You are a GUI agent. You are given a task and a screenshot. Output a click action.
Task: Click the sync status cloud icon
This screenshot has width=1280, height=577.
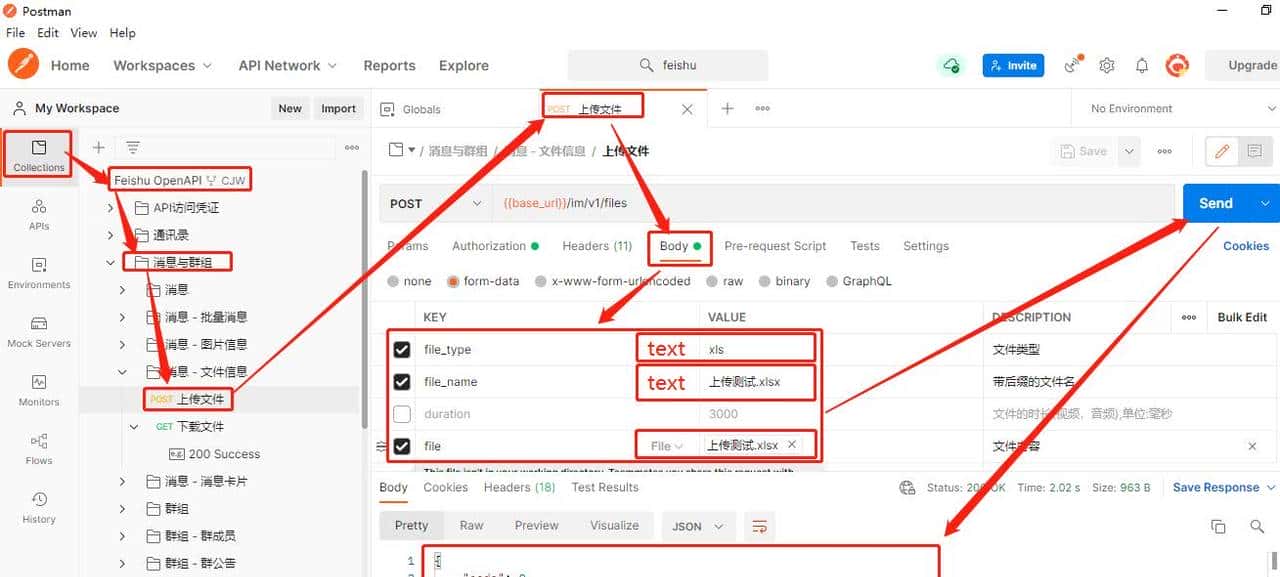coord(950,65)
